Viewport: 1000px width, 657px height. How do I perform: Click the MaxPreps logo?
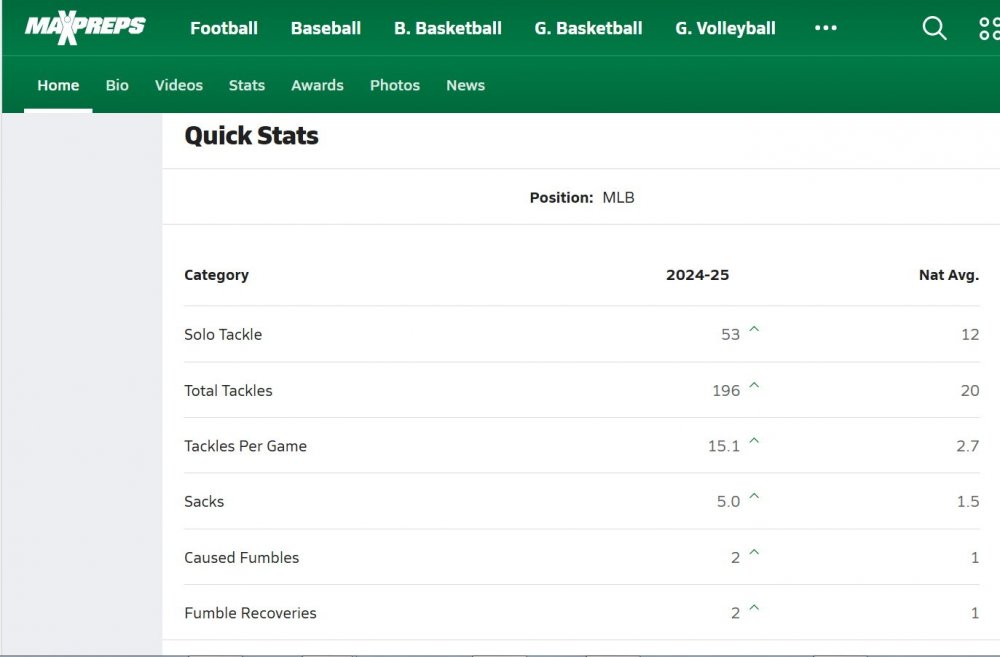[x=85, y=27]
